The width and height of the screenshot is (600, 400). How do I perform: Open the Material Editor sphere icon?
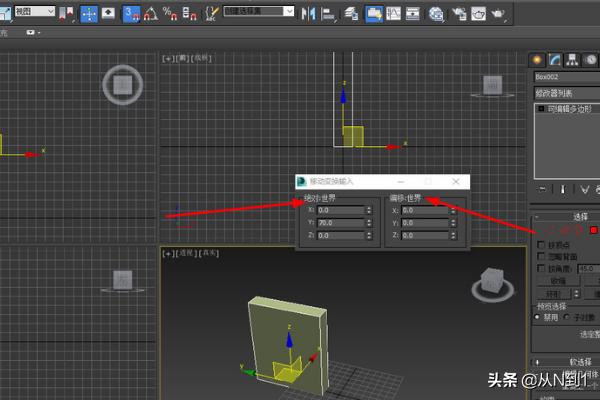pos(436,14)
